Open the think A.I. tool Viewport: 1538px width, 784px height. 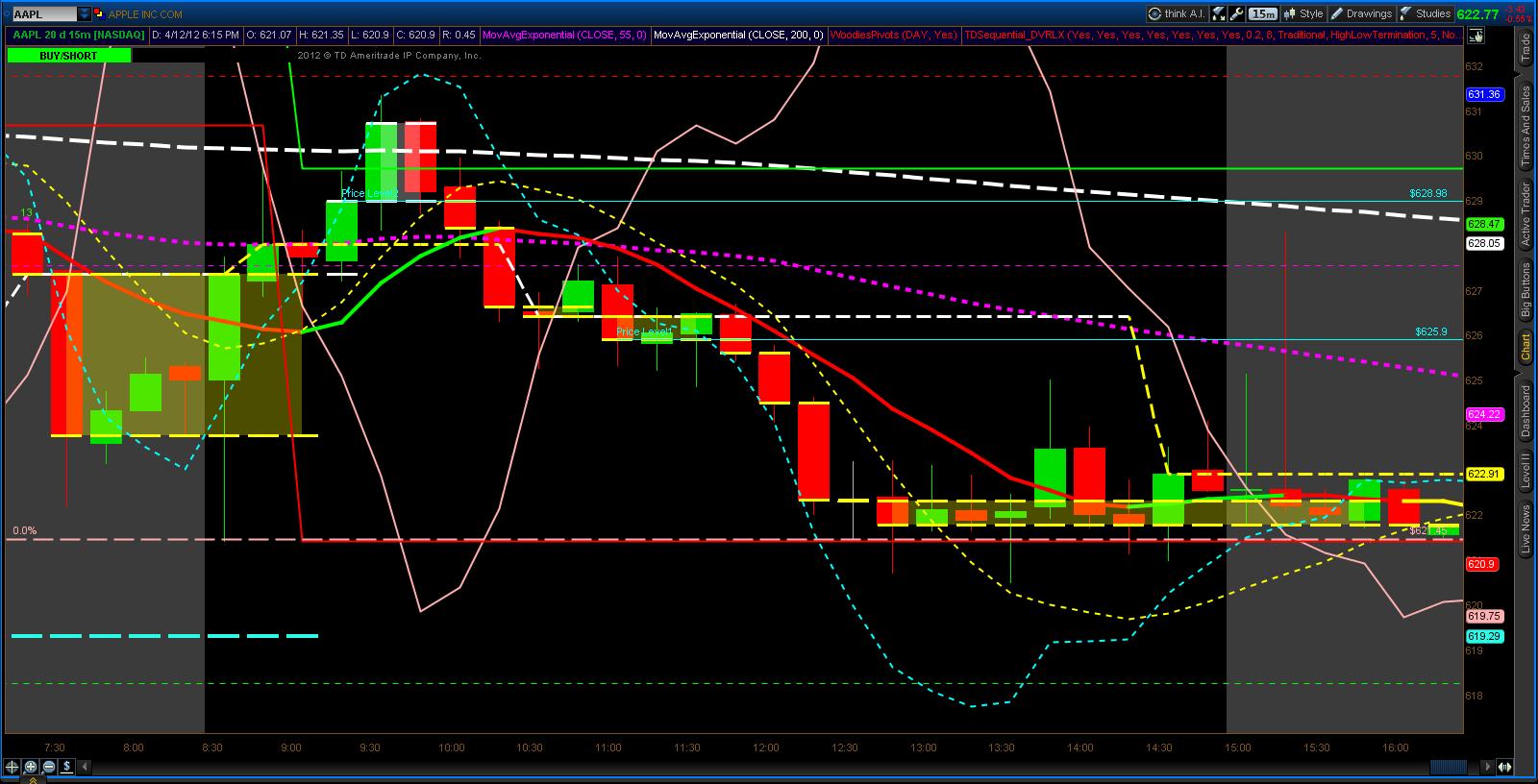1177,13
